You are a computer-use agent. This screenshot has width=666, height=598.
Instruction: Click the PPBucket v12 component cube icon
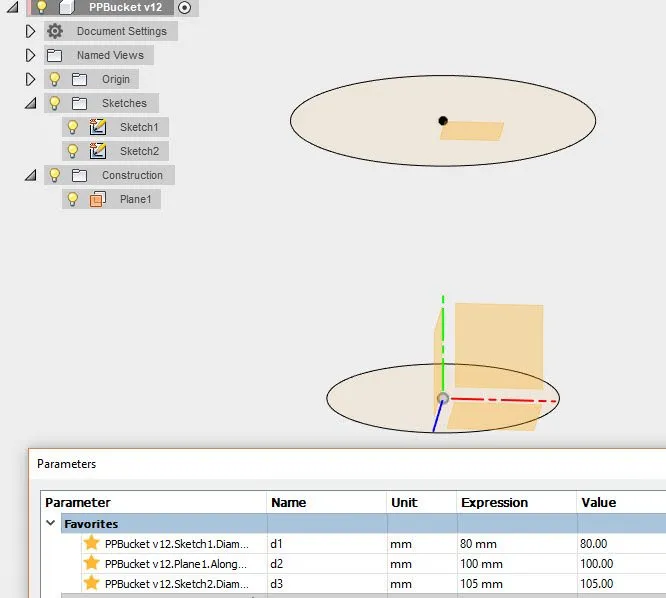[x=67, y=7]
